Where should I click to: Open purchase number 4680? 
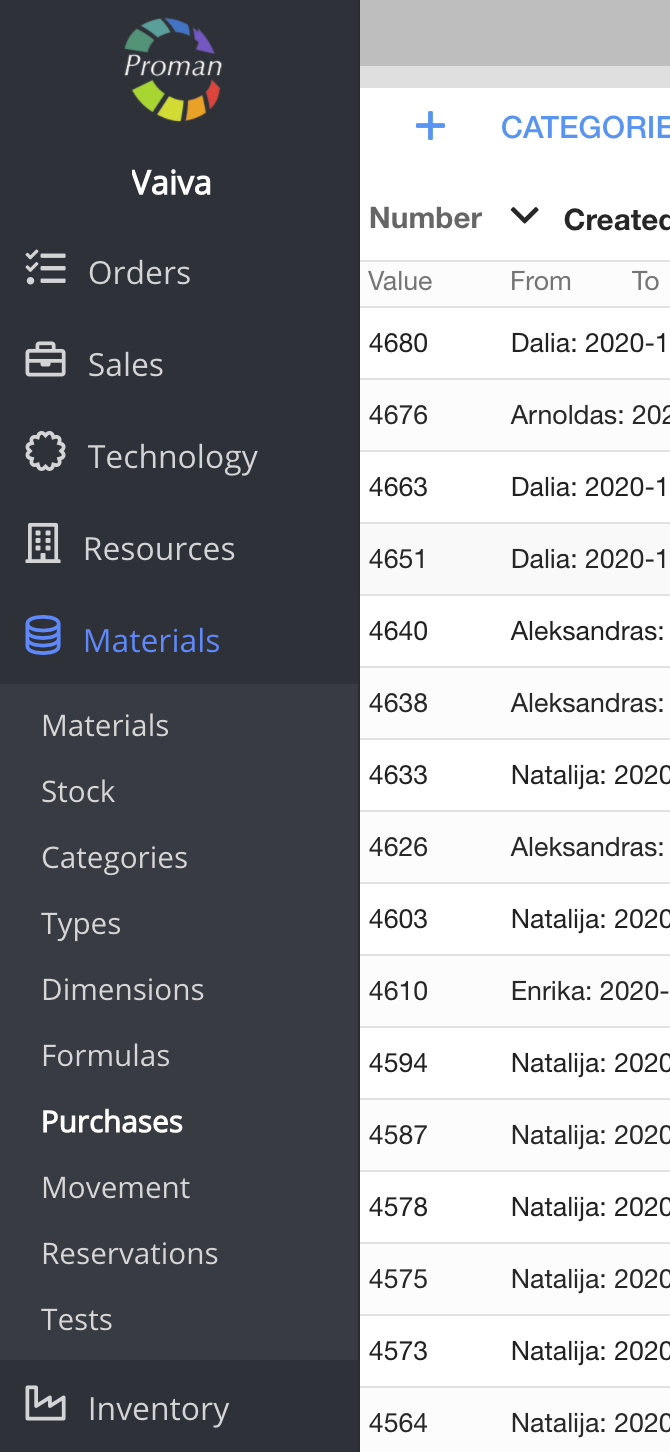coord(398,343)
